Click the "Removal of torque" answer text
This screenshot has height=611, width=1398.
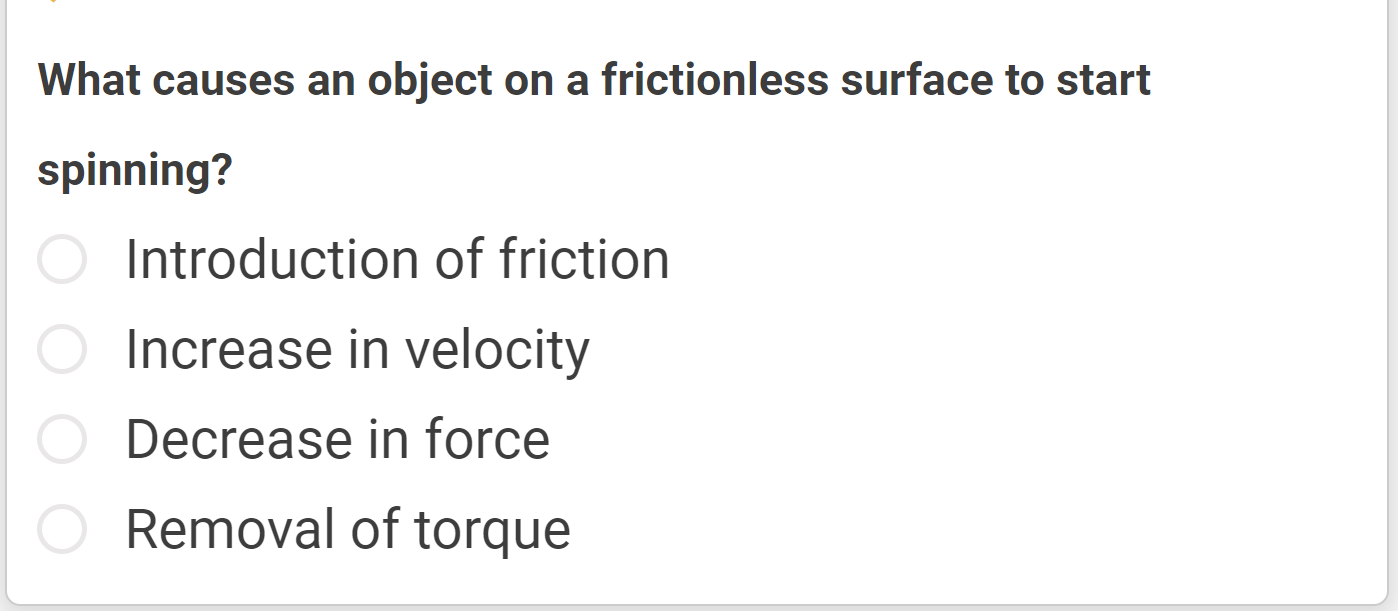347,527
